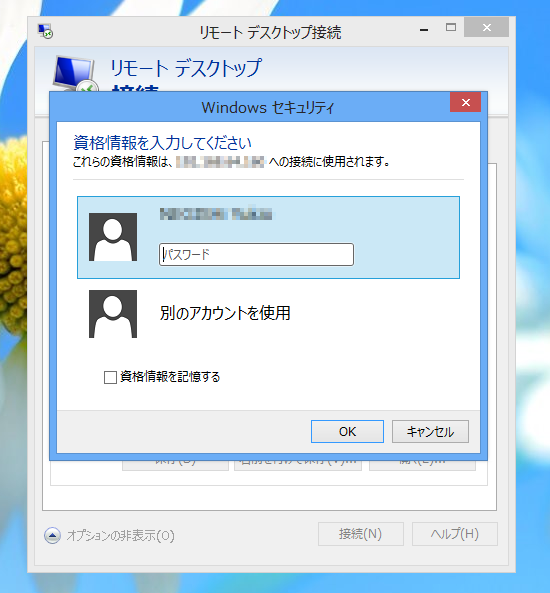Select the blurred username account tile
Viewport: 550px width, 593px height.
click(269, 238)
